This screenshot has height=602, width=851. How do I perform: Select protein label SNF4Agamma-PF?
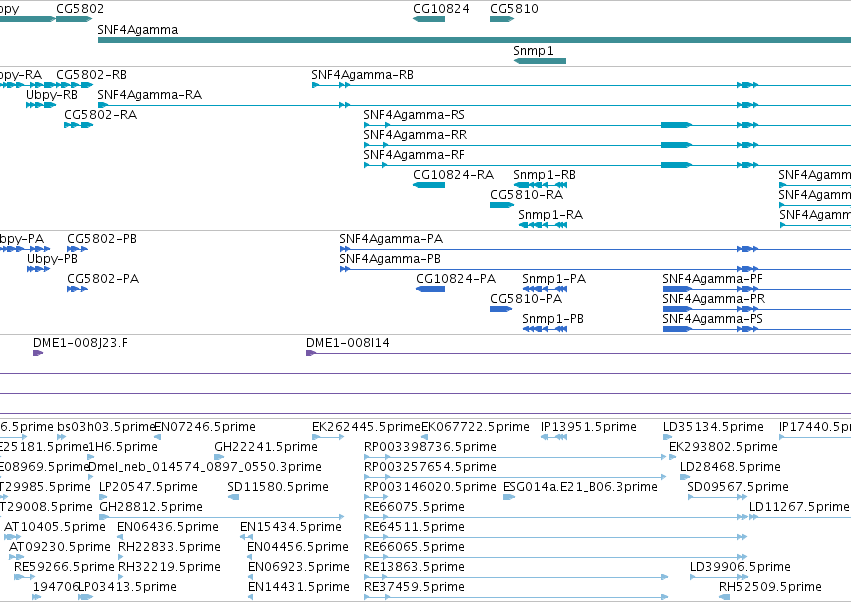click(712, 279)
